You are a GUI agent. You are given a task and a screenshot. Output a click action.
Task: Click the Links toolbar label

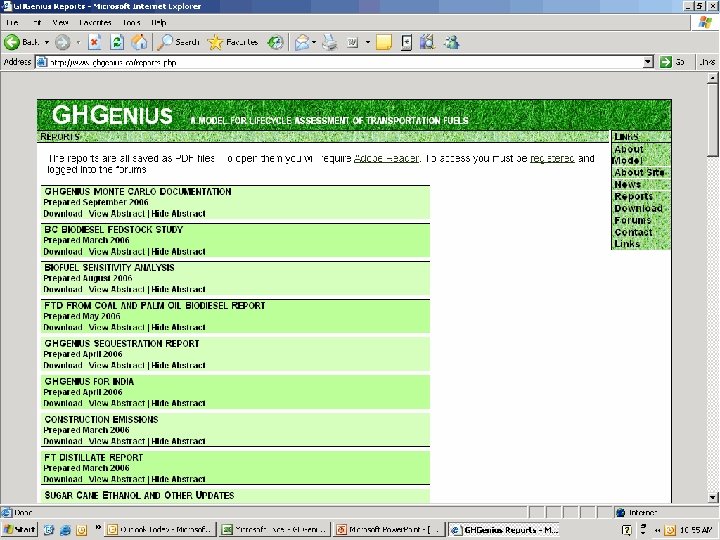coord(707,62)
